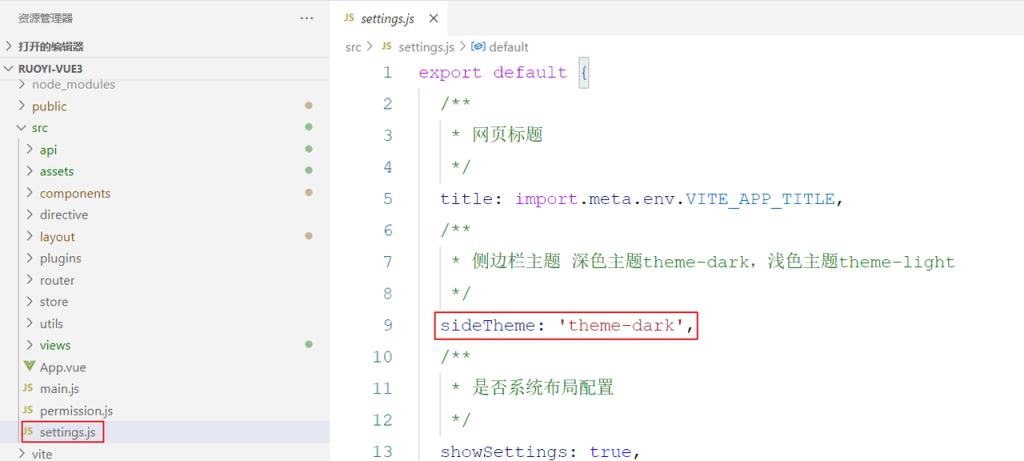Close the settings.js editor tab
This screenshot has height=461, width=1024.
pos(433,19)
